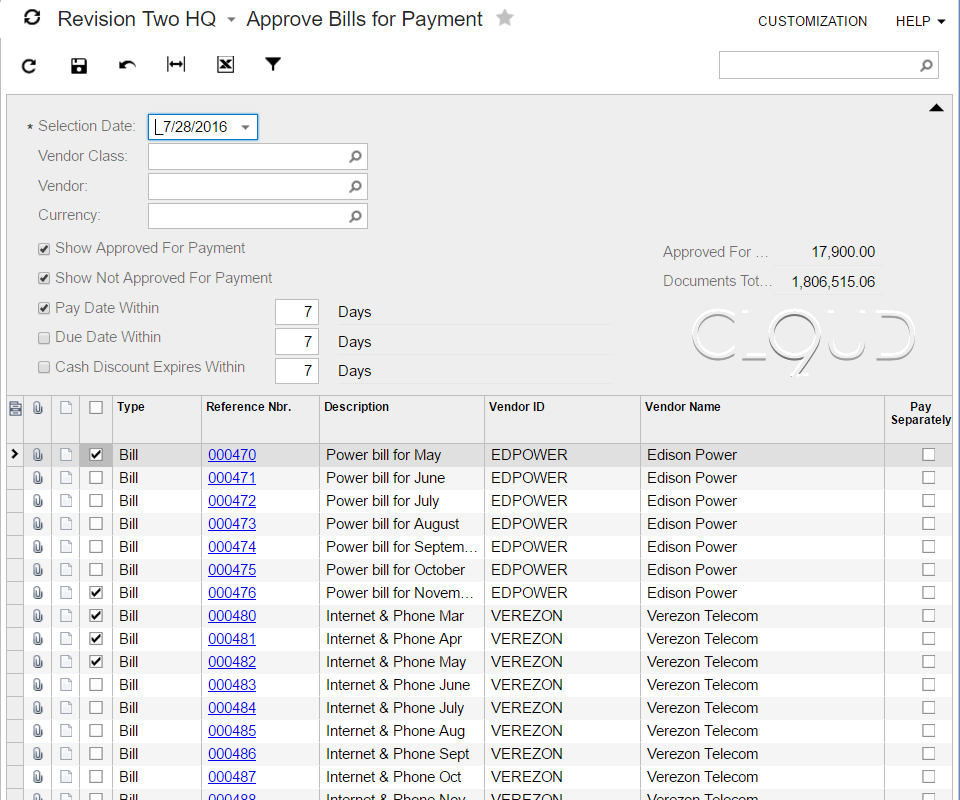Open note for bill 000484
The width and height of the screenshot is (960, 800).
66,708
